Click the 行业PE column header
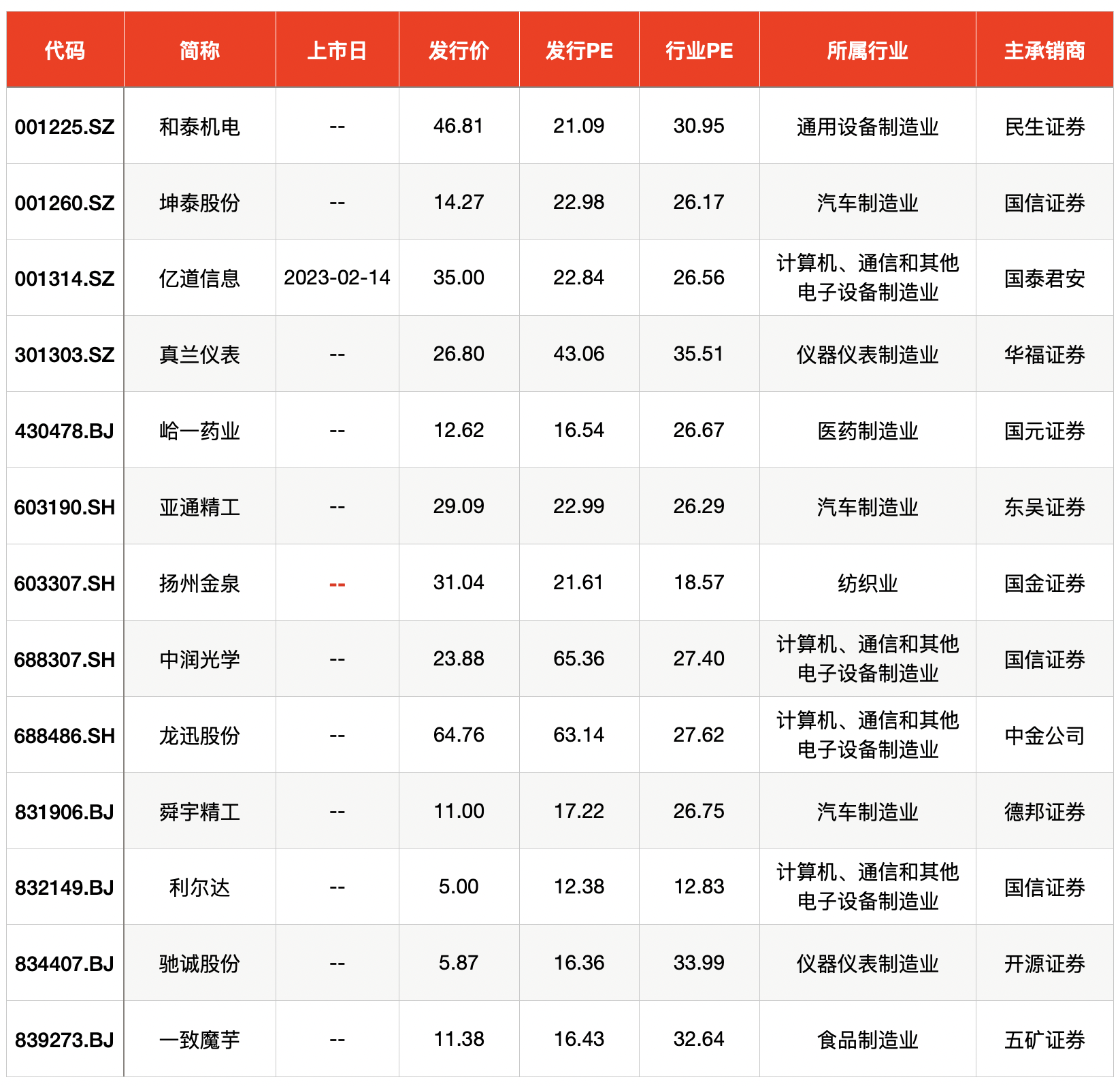The image size is (1120, 1086). 699,50
